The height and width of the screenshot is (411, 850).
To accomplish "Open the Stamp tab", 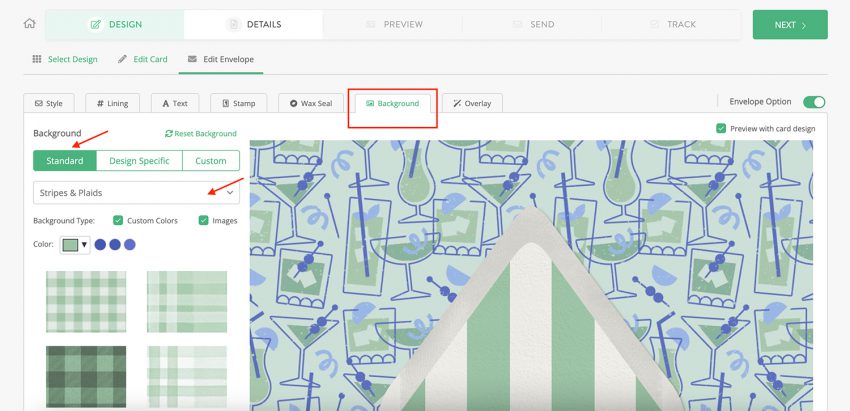I will (238, 103).
